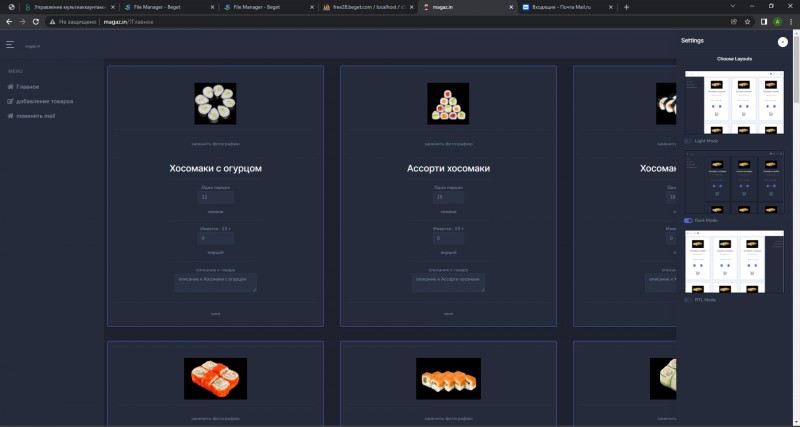Click the home icon beside поменять mail
Viewport: 800px width, 427px height.
(10, 116)
